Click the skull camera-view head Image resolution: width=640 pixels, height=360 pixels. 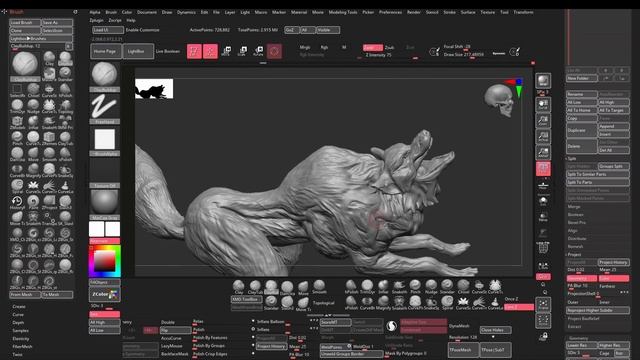[x=499, y=100]
